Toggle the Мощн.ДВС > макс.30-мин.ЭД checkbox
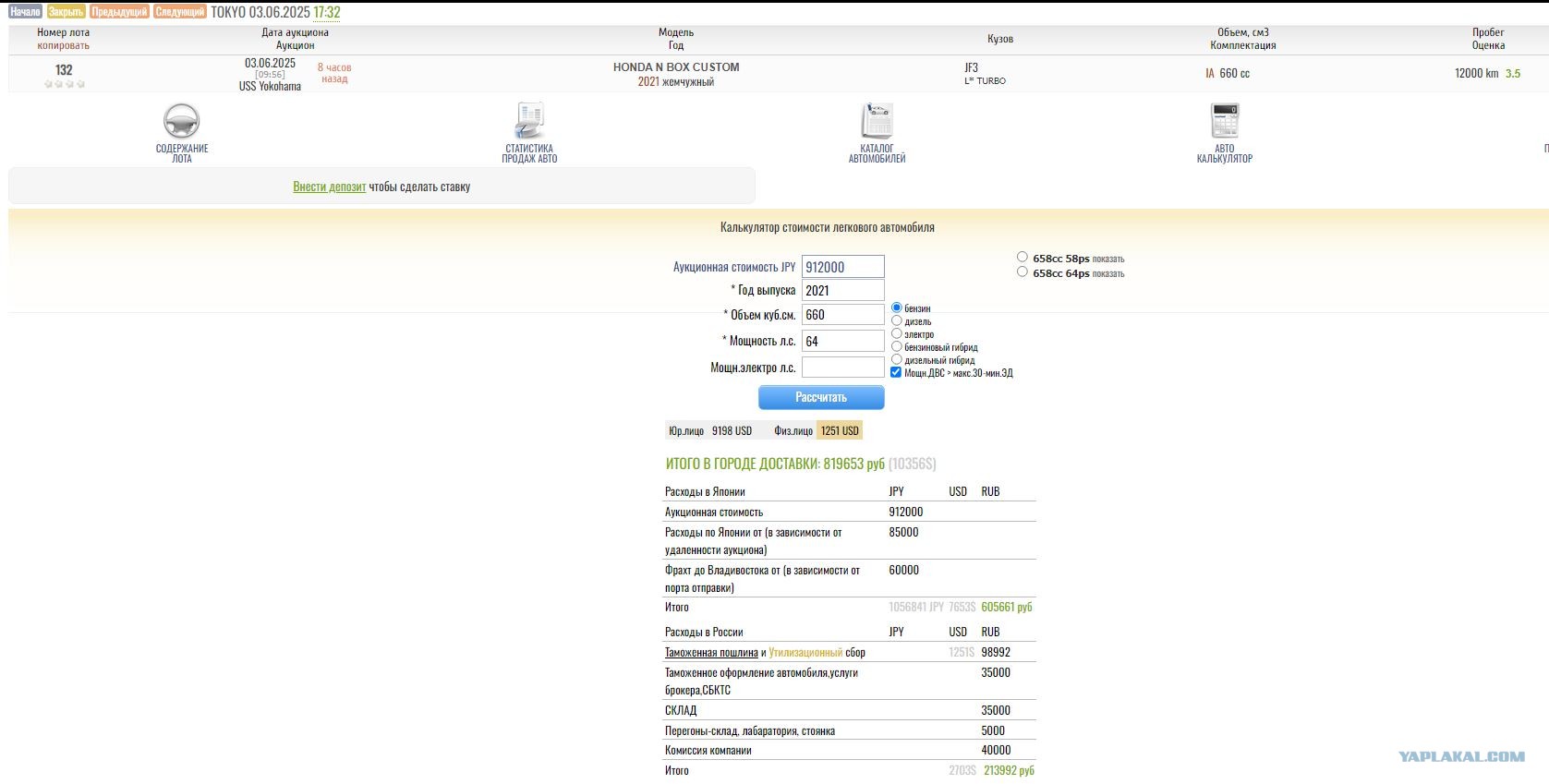This screenshot has height=784, width=1549. pos(896,372)
